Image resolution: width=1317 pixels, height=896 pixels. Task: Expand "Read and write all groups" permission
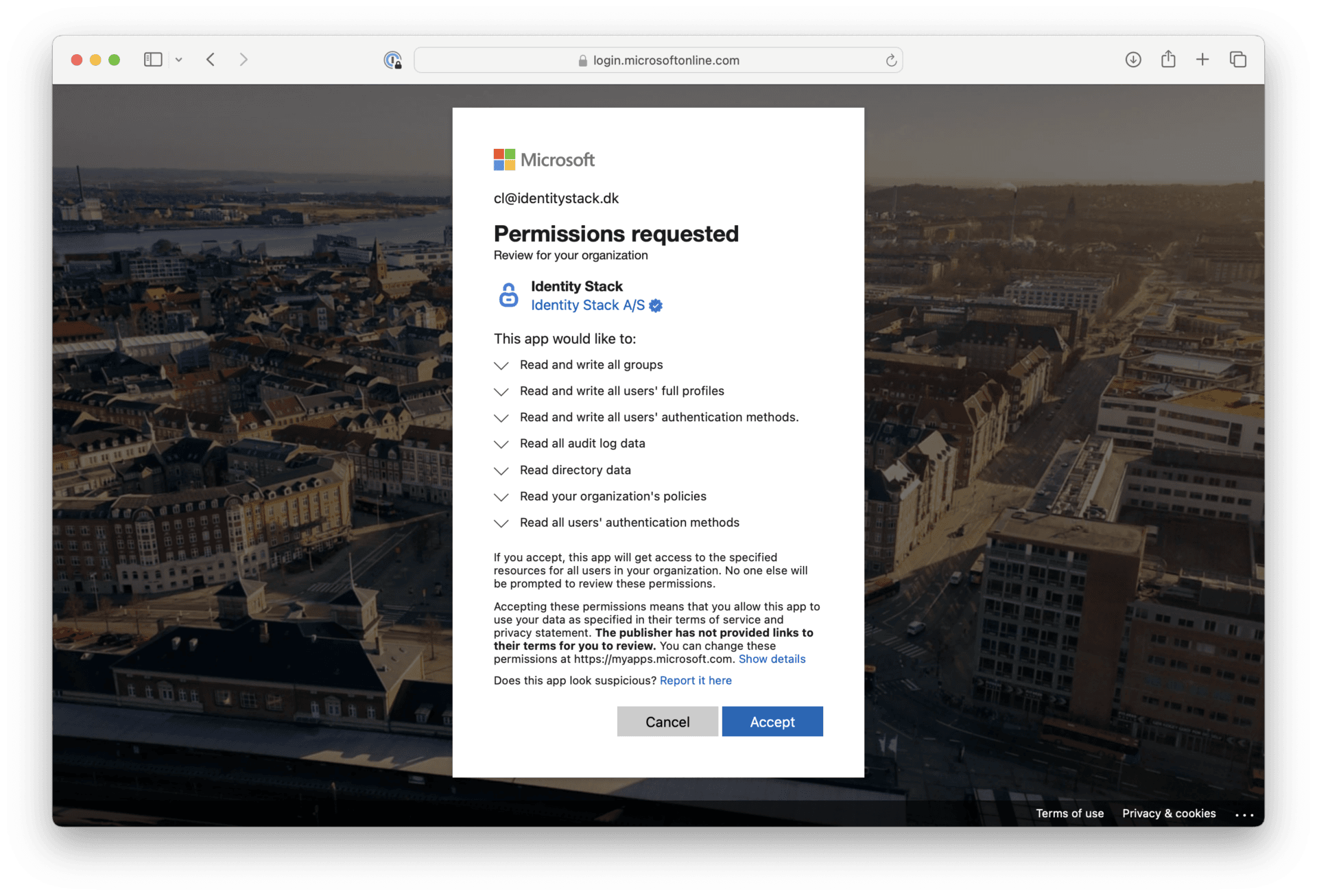pos(501,366)
